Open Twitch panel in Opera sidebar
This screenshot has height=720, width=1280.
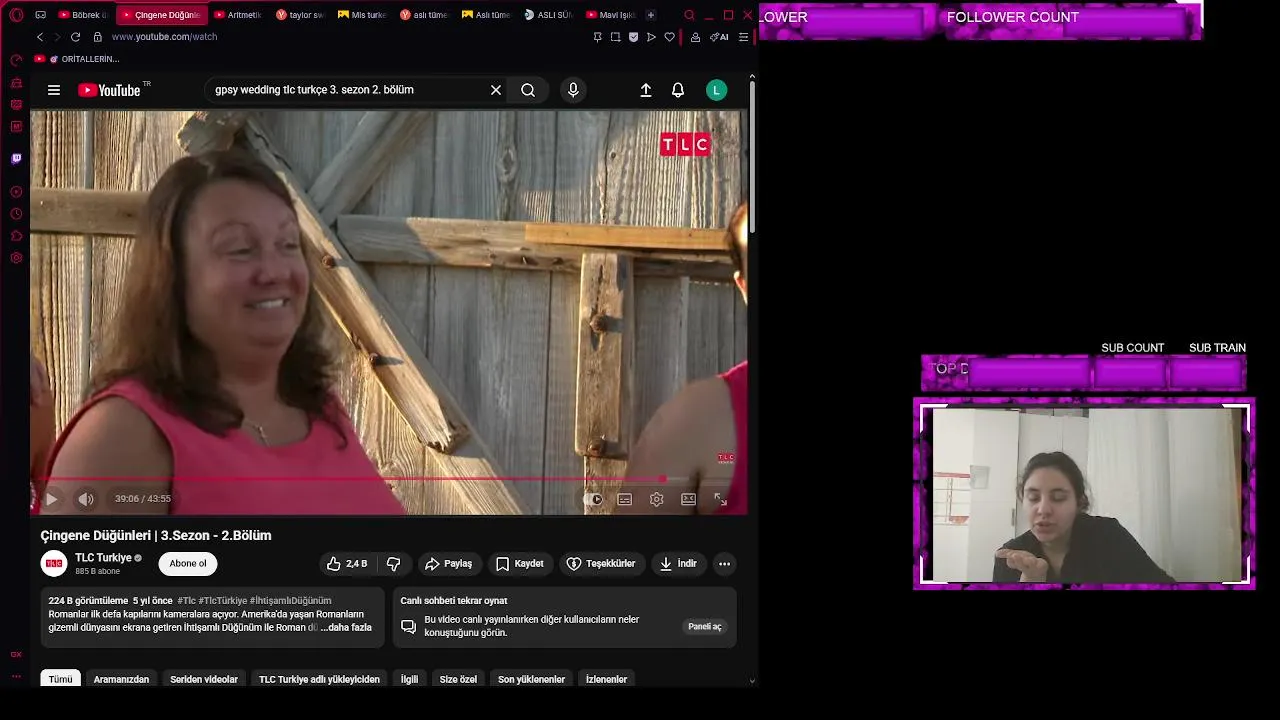(x=16, y=159)
